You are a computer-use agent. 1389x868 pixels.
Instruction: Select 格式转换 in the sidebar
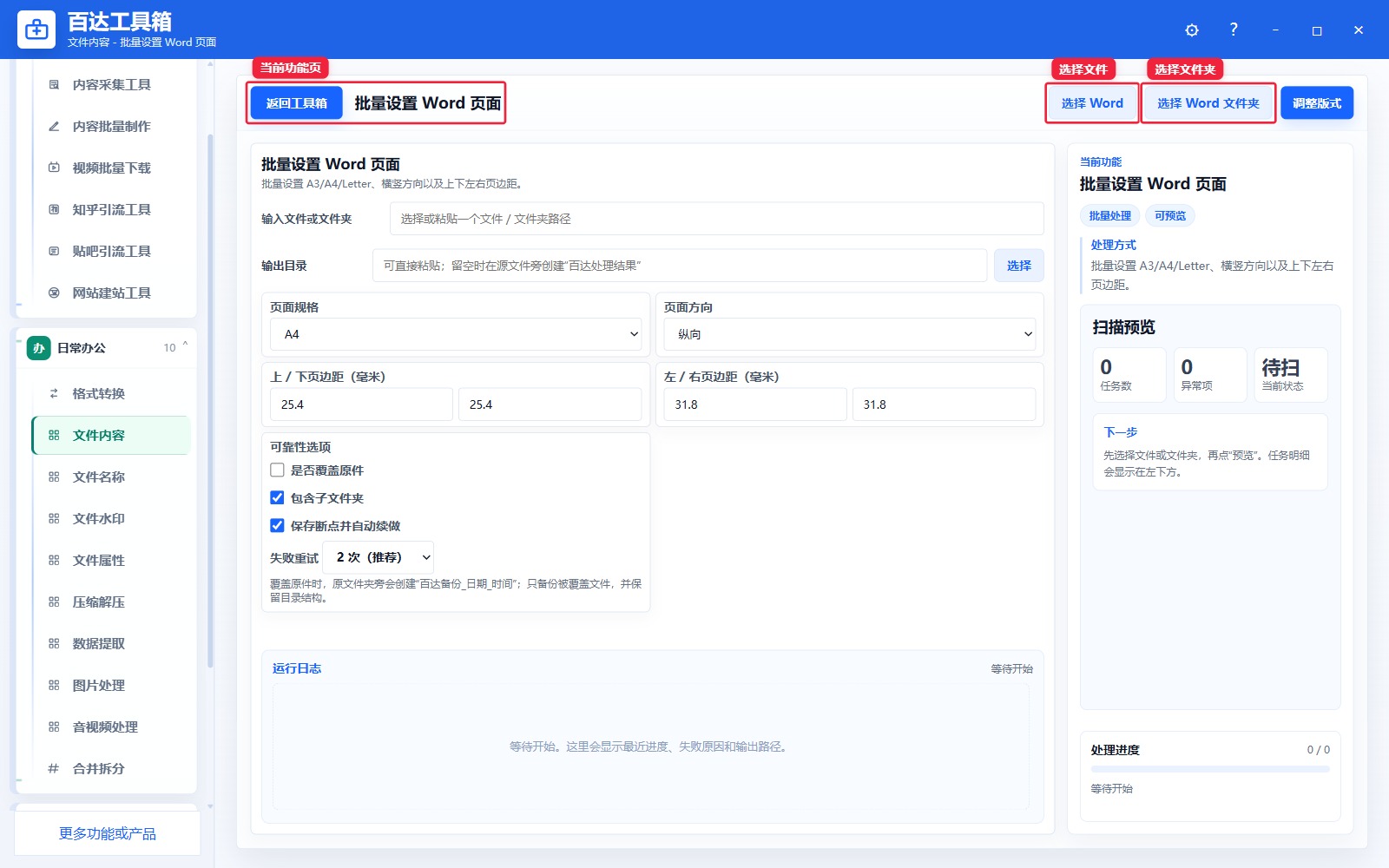pyautogui.click(x=111, y=394)
